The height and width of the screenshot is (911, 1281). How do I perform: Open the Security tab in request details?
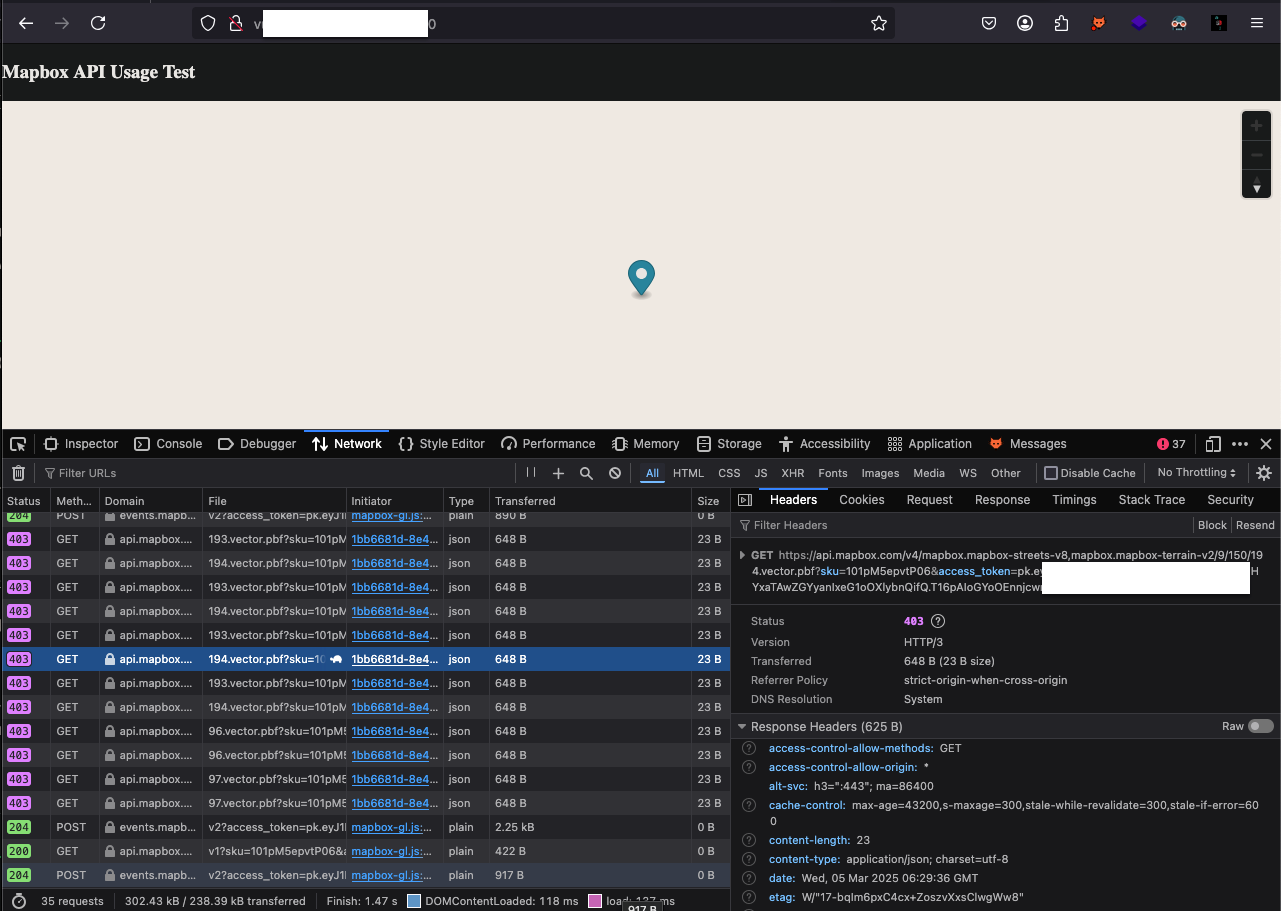[x=1230, y=500]
